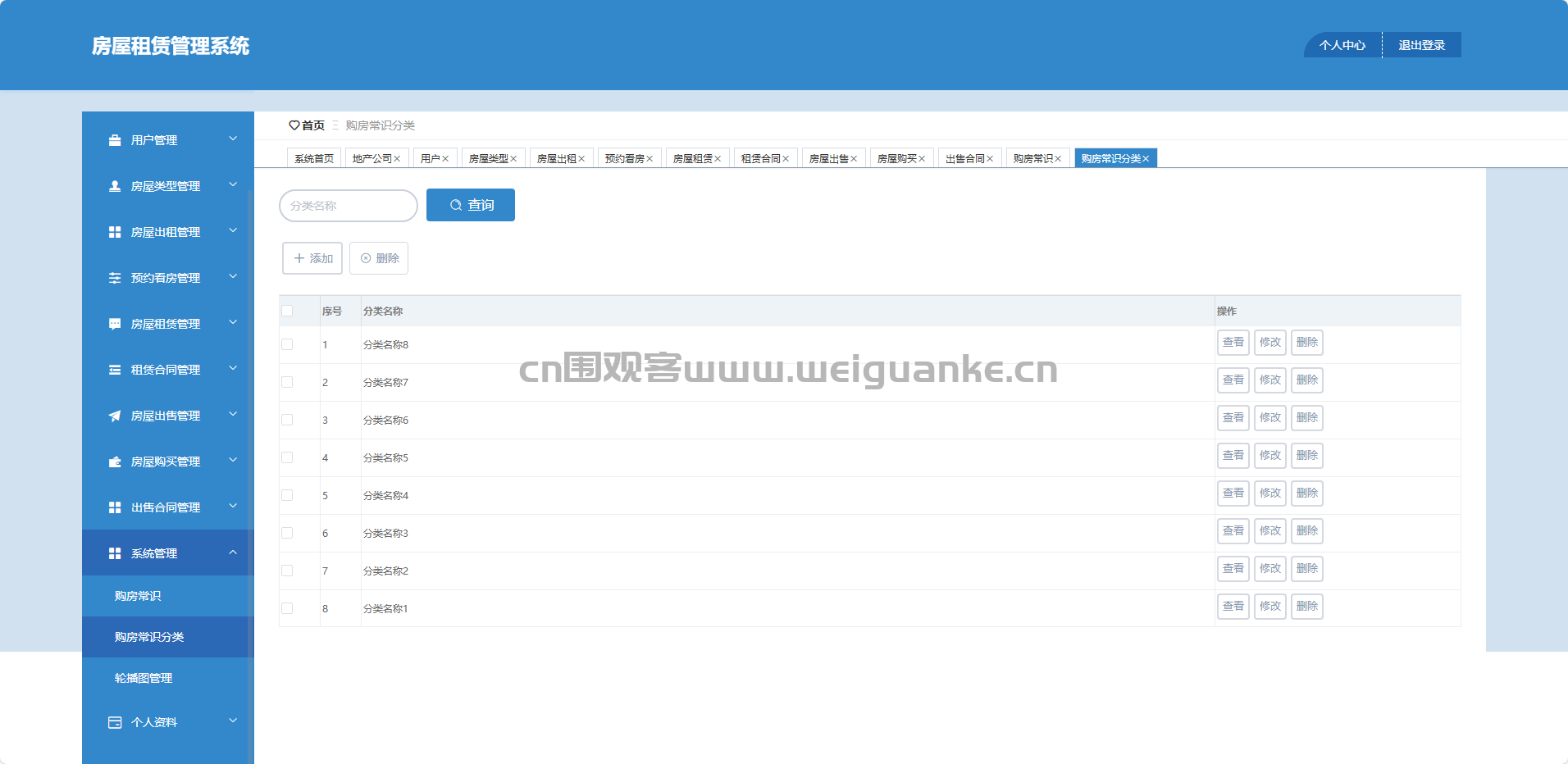Expand 租赁合同管理 with its chevron
The width and height of the screenshot is (1568, 764).
[x=233, y=368]
